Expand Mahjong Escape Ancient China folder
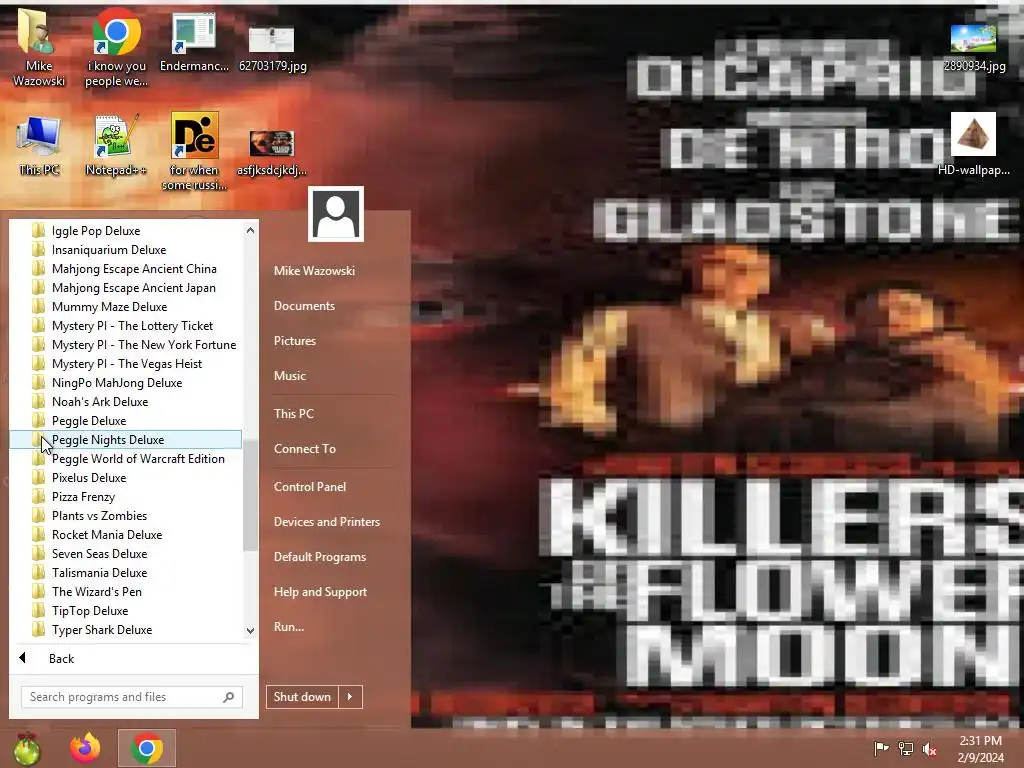The height and width of the screenshot is (768, 1024). point(125,268)
